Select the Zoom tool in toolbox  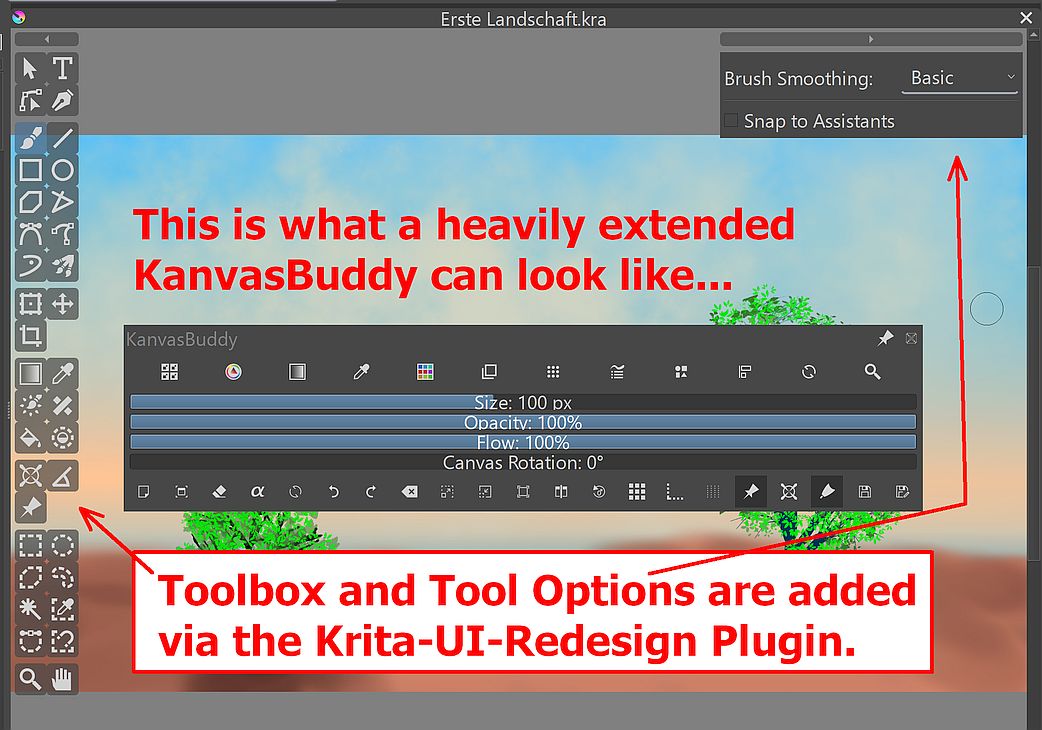coord(31,679)
